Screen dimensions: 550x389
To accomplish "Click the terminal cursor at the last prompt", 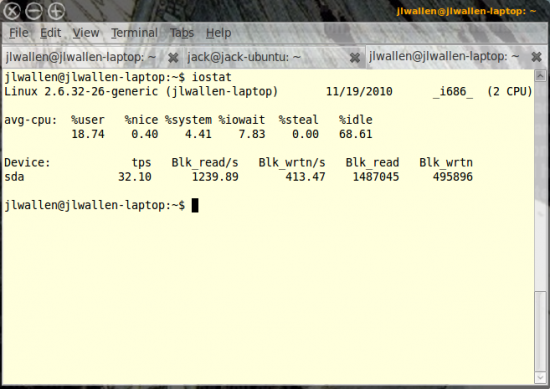I will [195, 205].
